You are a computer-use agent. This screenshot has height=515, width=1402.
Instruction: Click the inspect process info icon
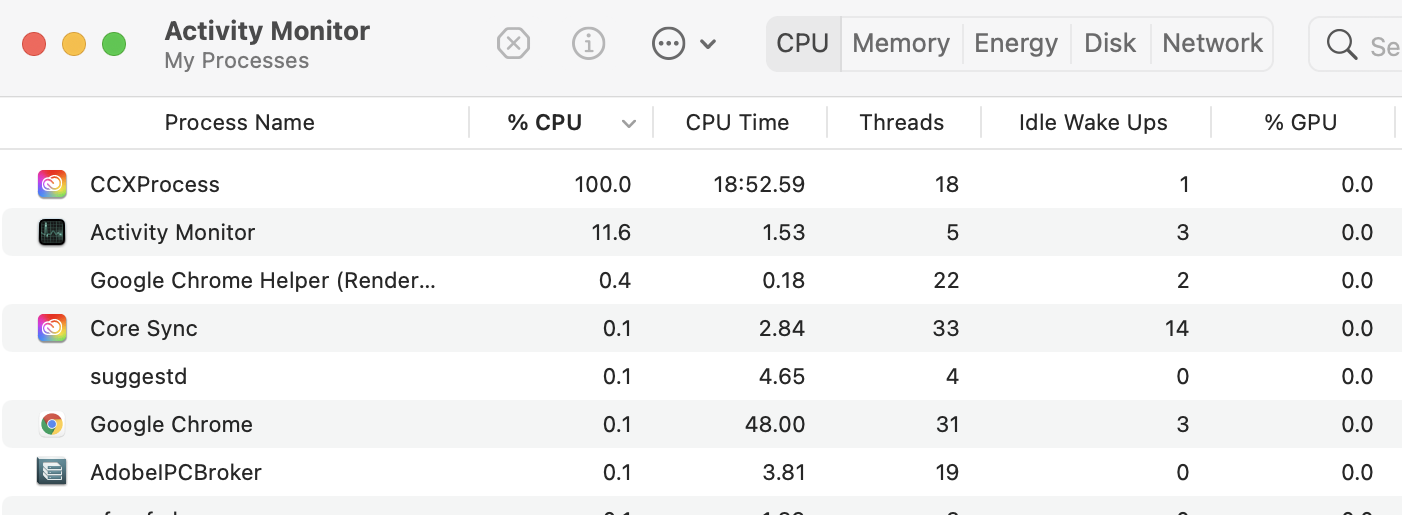point(588,44)
